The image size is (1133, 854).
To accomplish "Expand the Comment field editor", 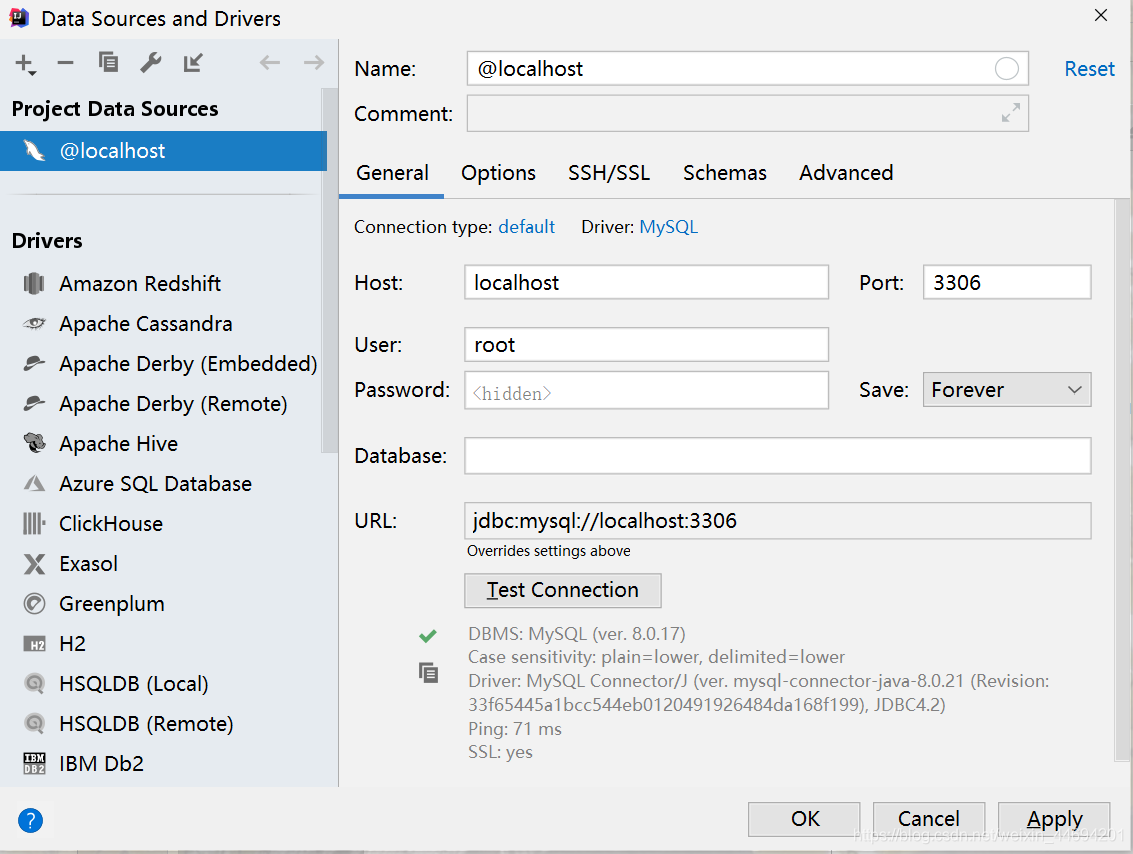I will (x=1009, y=113).
